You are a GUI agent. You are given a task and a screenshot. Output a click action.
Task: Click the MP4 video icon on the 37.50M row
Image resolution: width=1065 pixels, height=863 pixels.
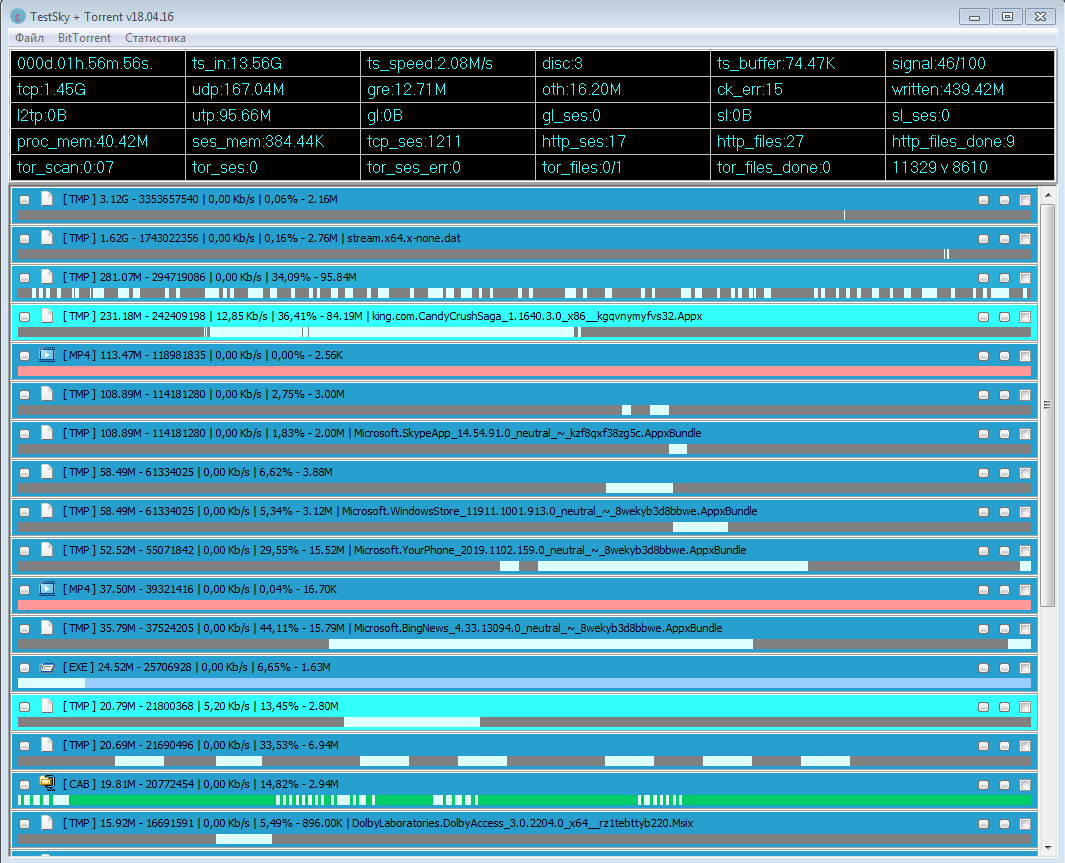point(46,589)
